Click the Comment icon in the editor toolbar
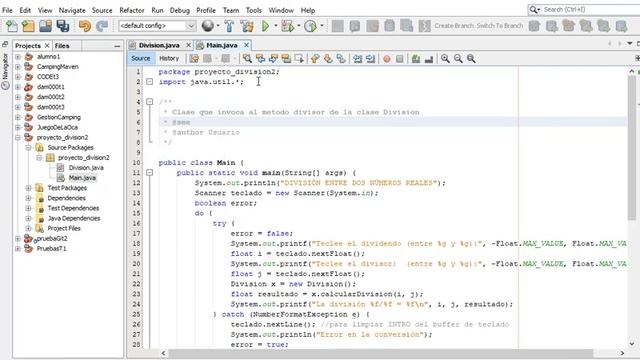 [416, 59]
